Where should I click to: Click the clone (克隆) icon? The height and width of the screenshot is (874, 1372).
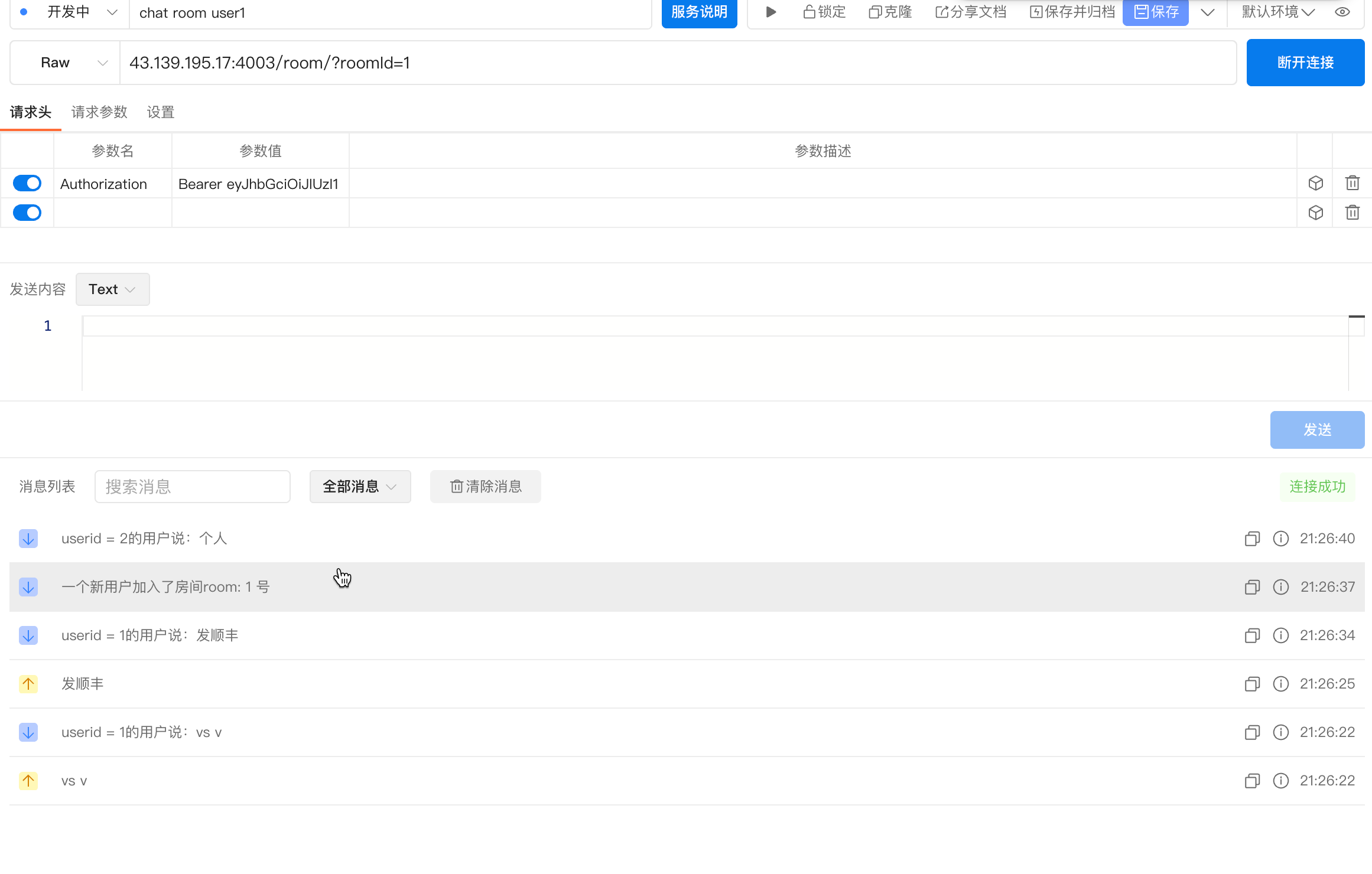[874, 12]
